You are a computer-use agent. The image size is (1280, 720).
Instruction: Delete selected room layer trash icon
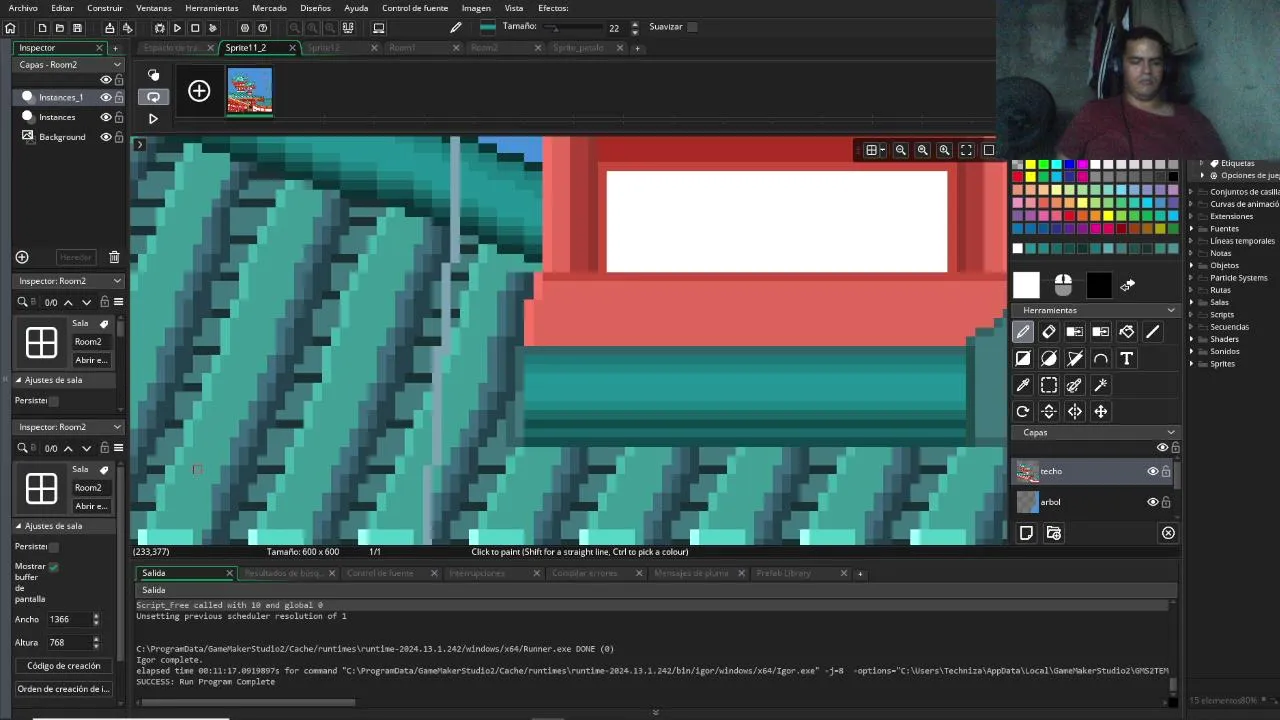[x=114, y=257]
